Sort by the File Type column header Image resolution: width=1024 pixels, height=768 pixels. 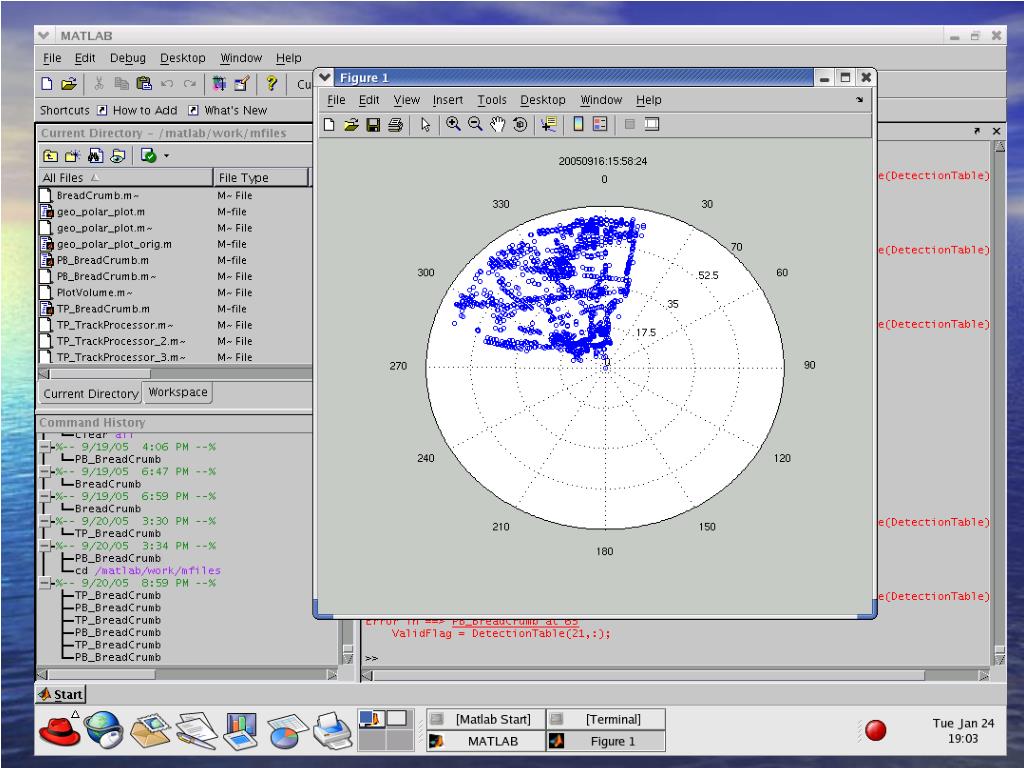[x=261, y=178]
